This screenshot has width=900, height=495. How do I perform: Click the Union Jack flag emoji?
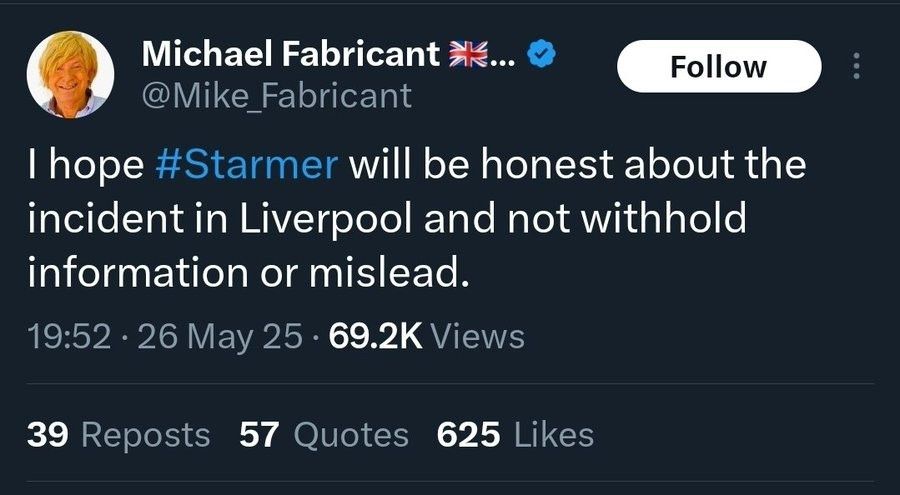tap(468, 55)
